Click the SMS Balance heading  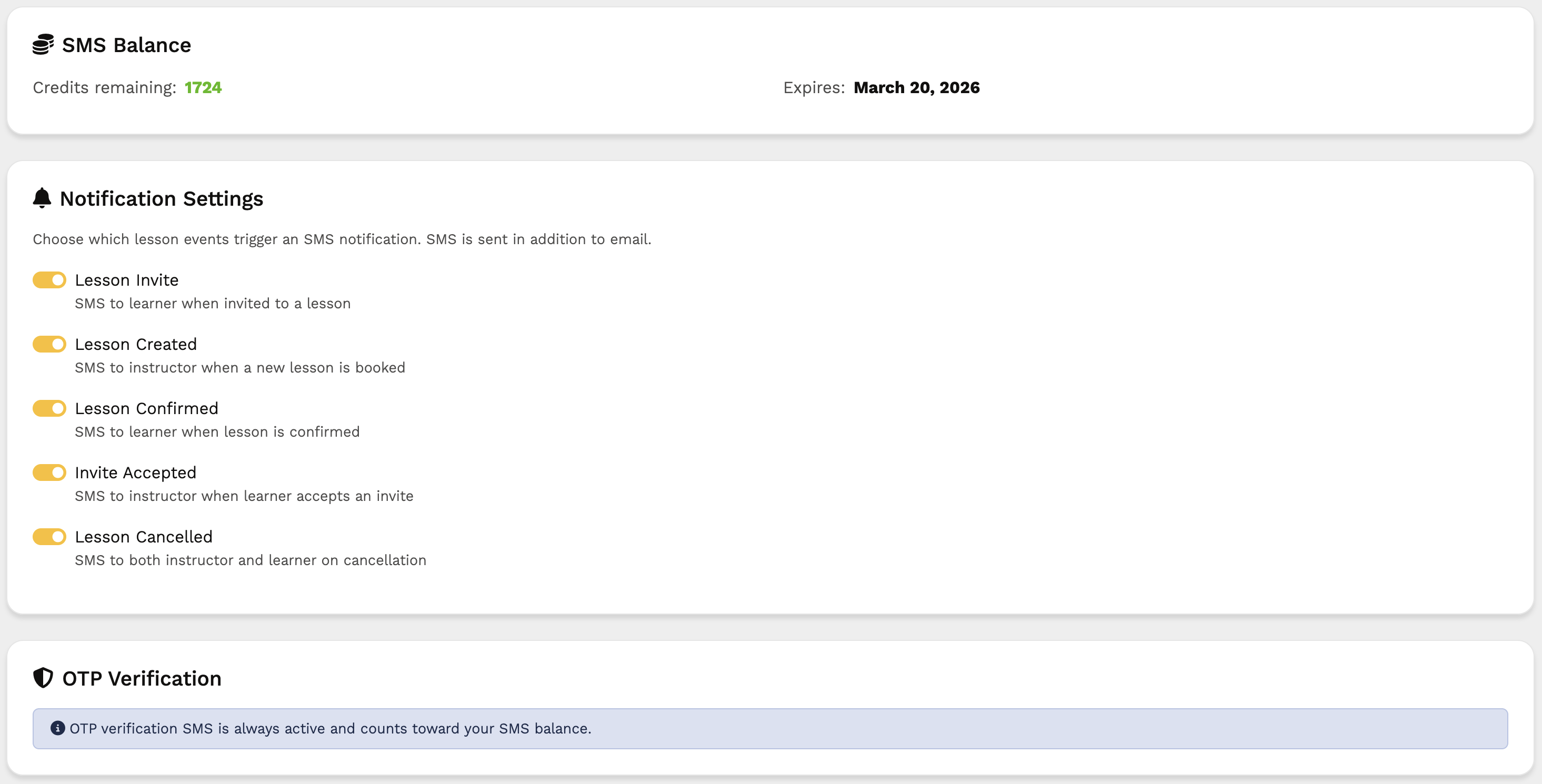pos(126,45)
